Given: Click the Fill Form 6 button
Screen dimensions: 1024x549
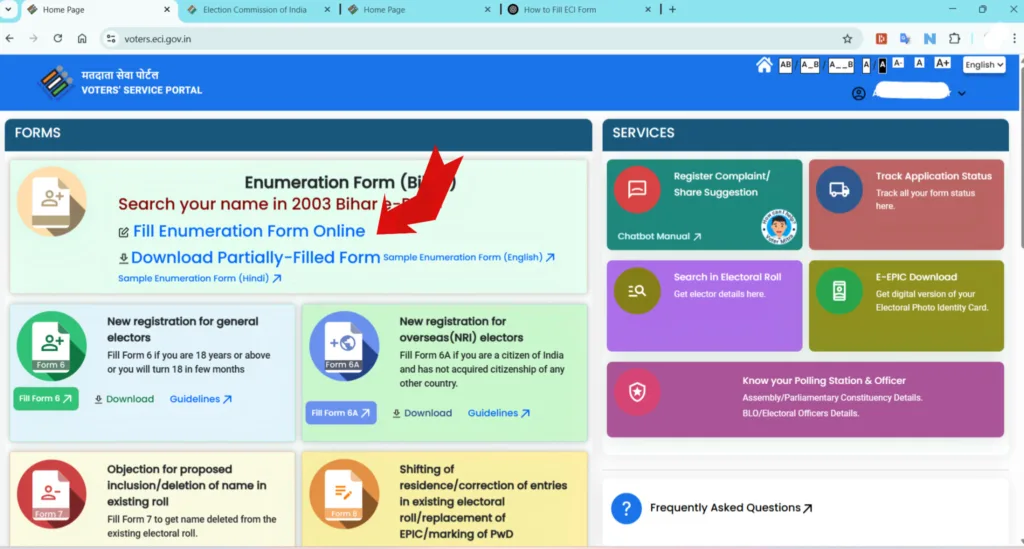Looking at the screenshot, I should click(x=46, y=399).
